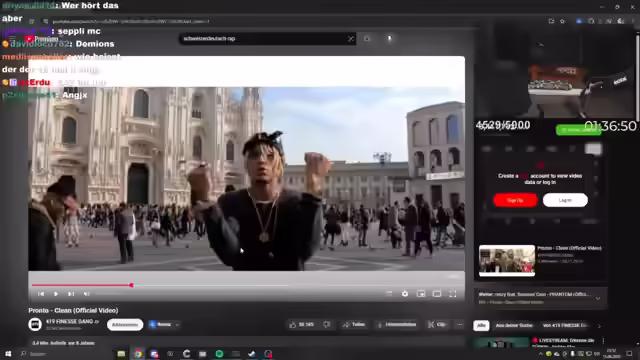Seek on the red video progress bar

(x=246, y=285)
